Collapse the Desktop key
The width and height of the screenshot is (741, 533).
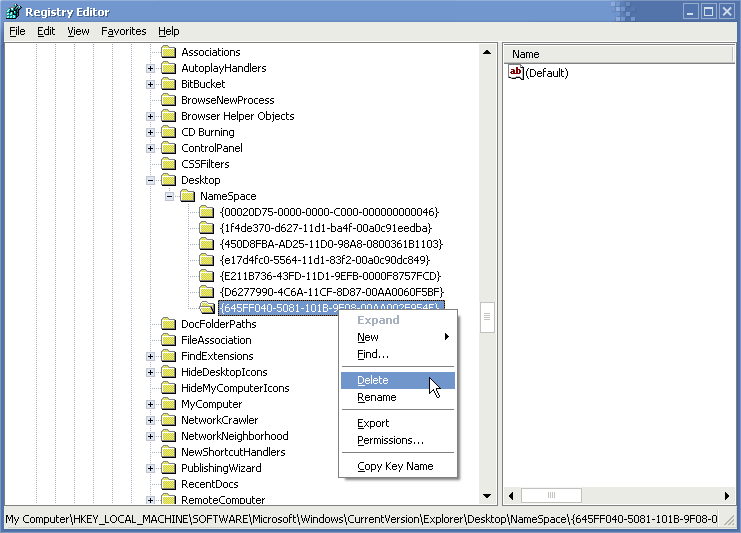[x=150, y=180]
